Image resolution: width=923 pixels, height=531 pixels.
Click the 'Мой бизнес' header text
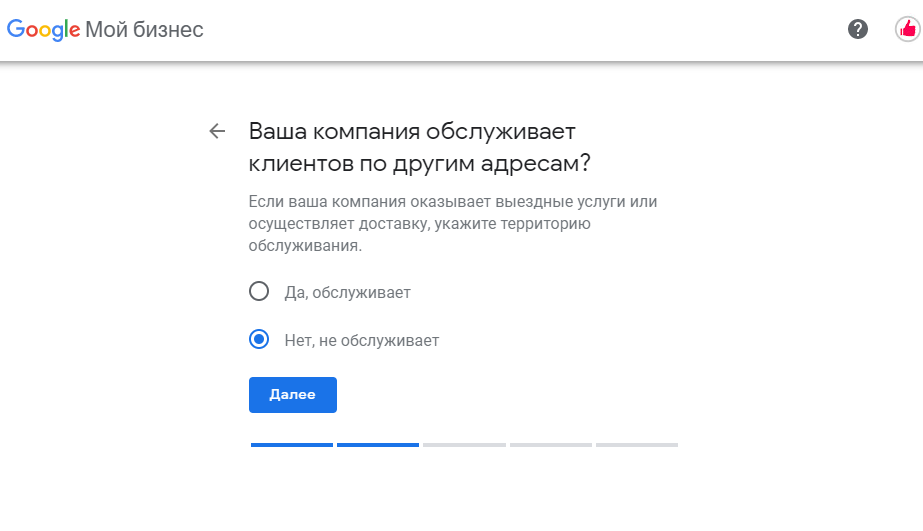click(x=144, y=29)
